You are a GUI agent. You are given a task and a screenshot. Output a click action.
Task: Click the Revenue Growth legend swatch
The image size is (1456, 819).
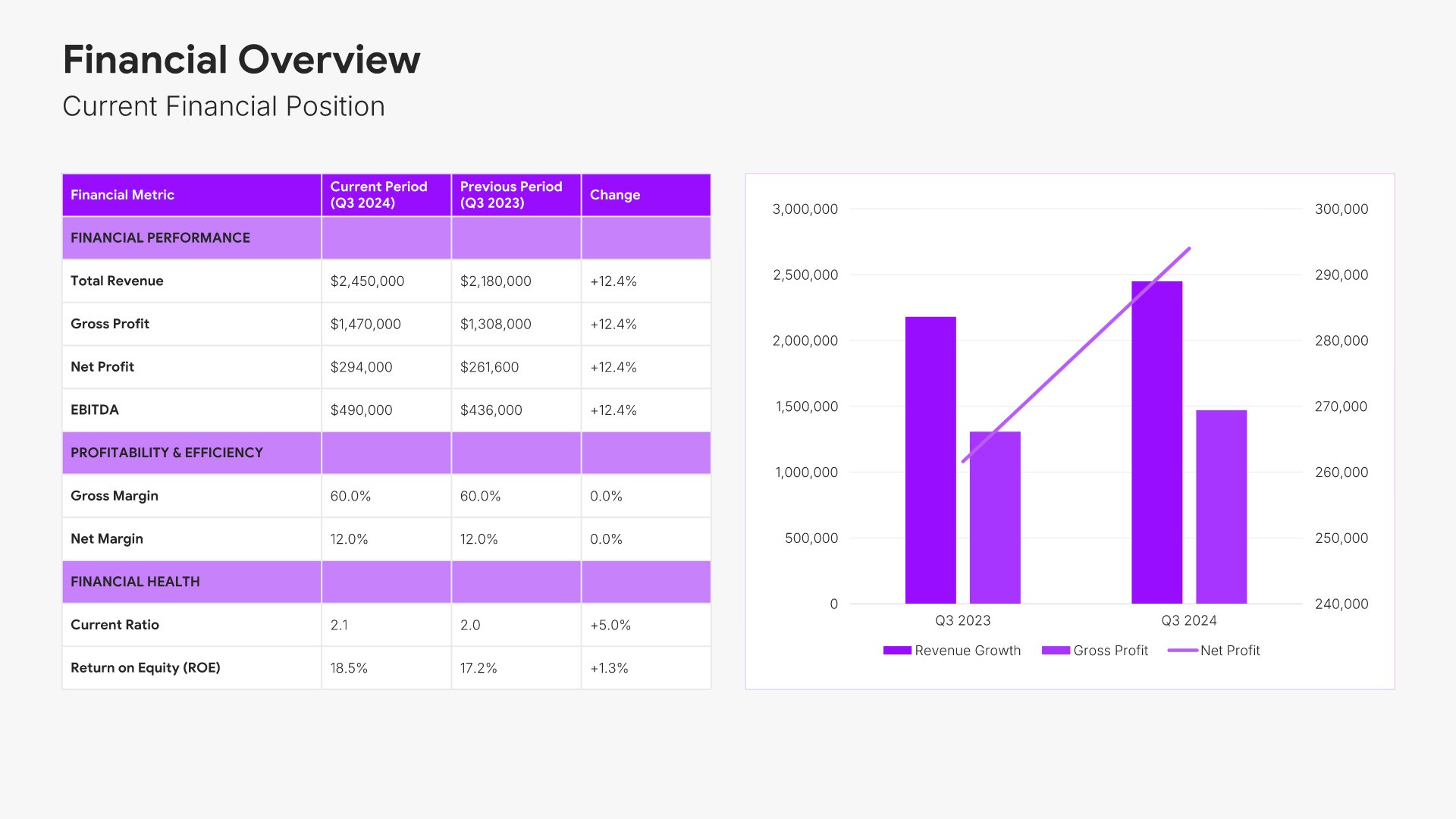[x=897, y=651]
